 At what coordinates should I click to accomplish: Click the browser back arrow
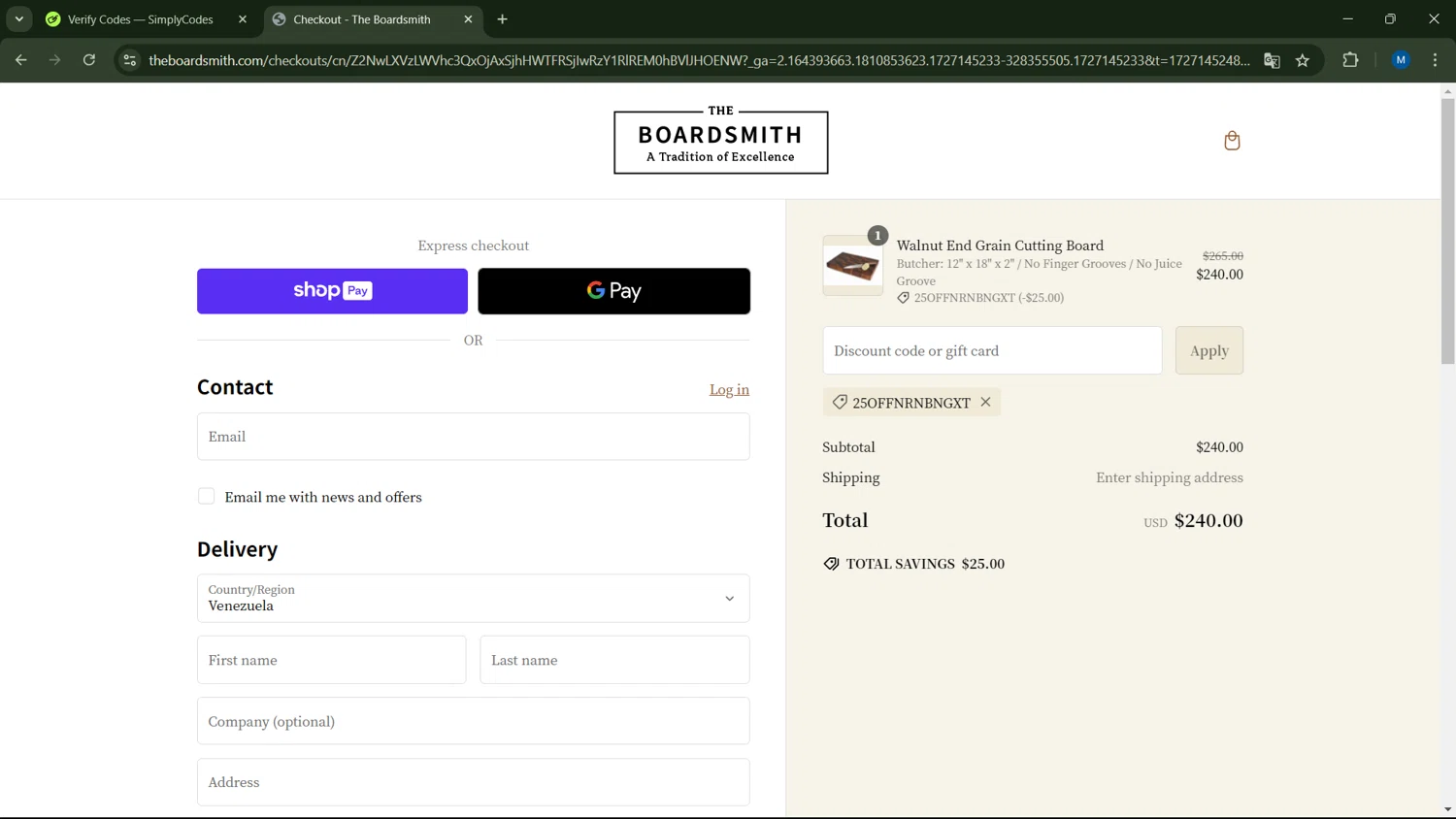click(20, 60)
